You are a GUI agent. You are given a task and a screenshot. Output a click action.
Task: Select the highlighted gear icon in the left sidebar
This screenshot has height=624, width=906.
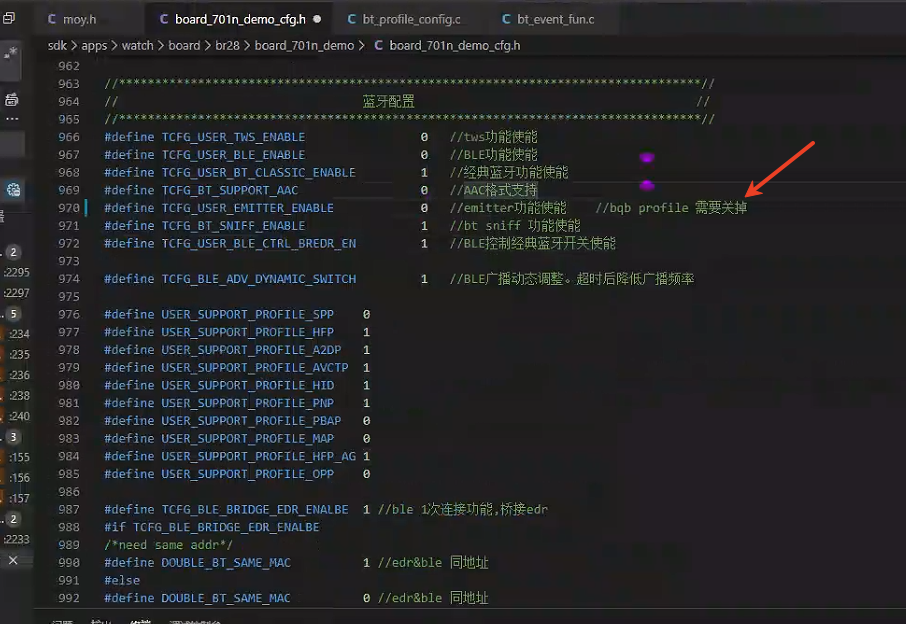[x=13, y=190]
